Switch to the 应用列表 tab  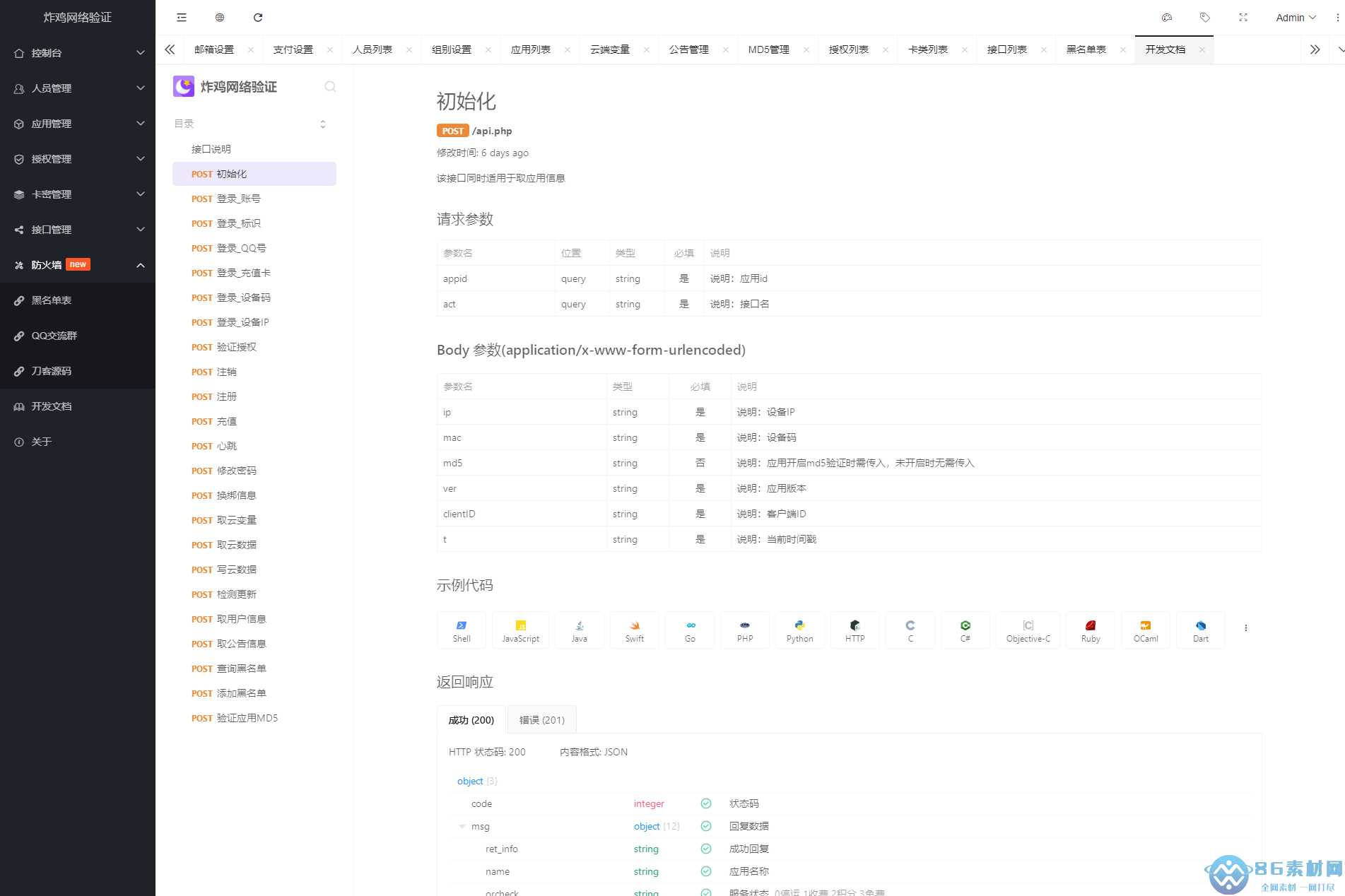tap(531, 49)
